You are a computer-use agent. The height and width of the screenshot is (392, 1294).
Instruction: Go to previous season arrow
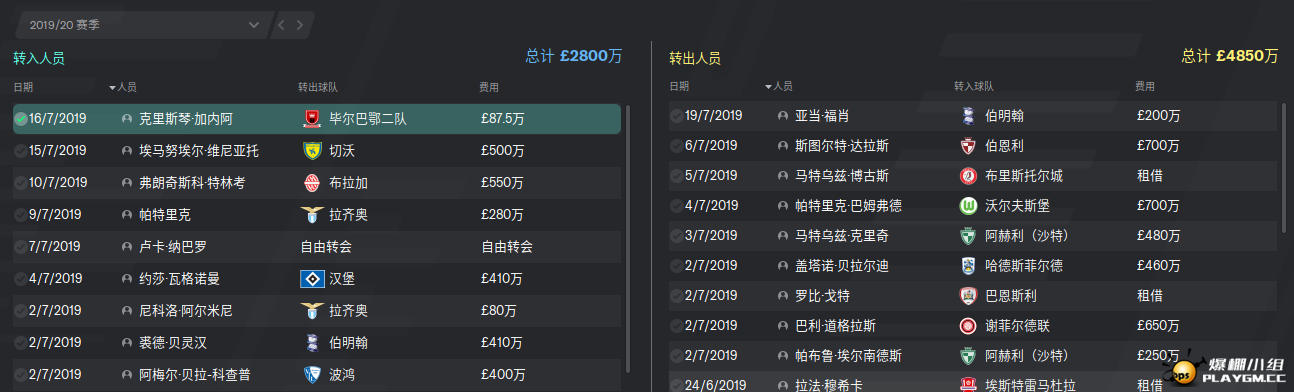(x=282, y=24)
